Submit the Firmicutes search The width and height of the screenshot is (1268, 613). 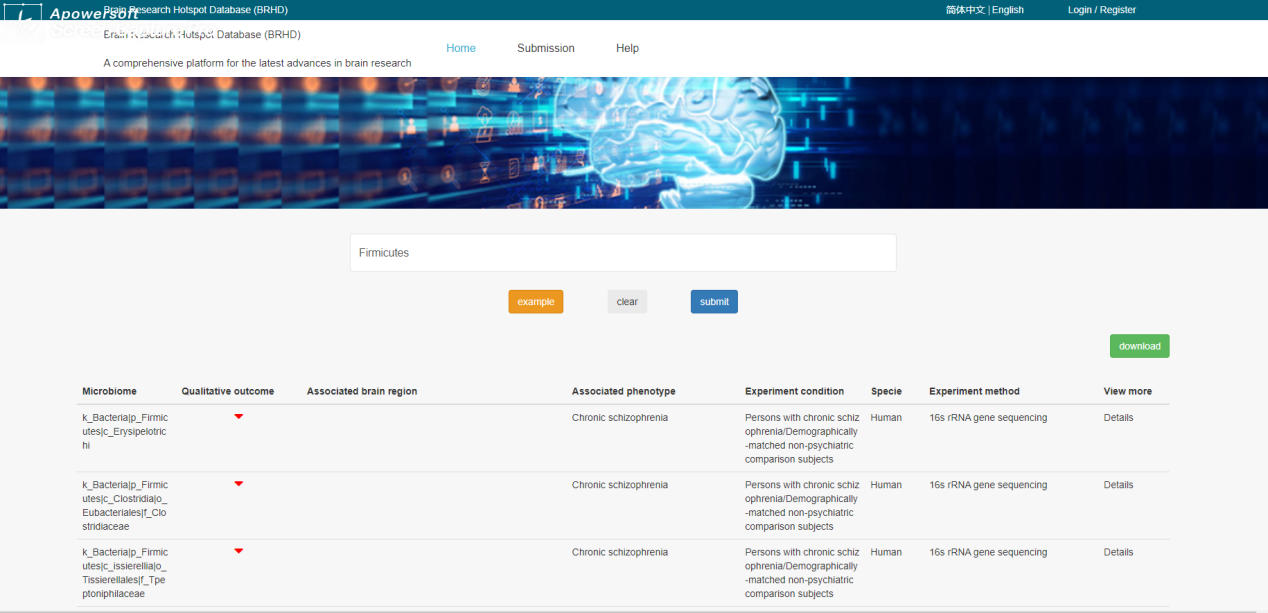coord(714,302)
